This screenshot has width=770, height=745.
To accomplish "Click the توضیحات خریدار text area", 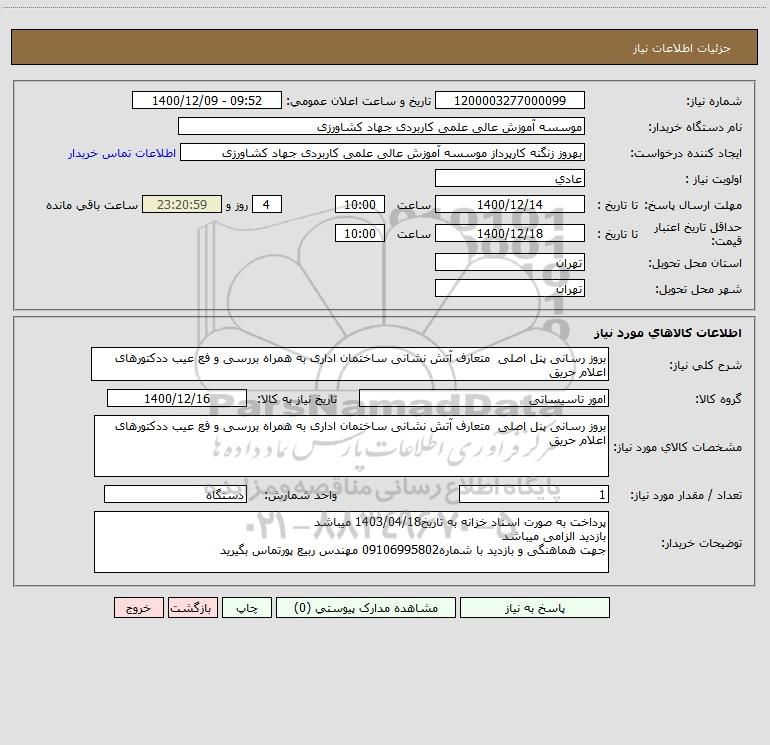I will tap(351, 542).
